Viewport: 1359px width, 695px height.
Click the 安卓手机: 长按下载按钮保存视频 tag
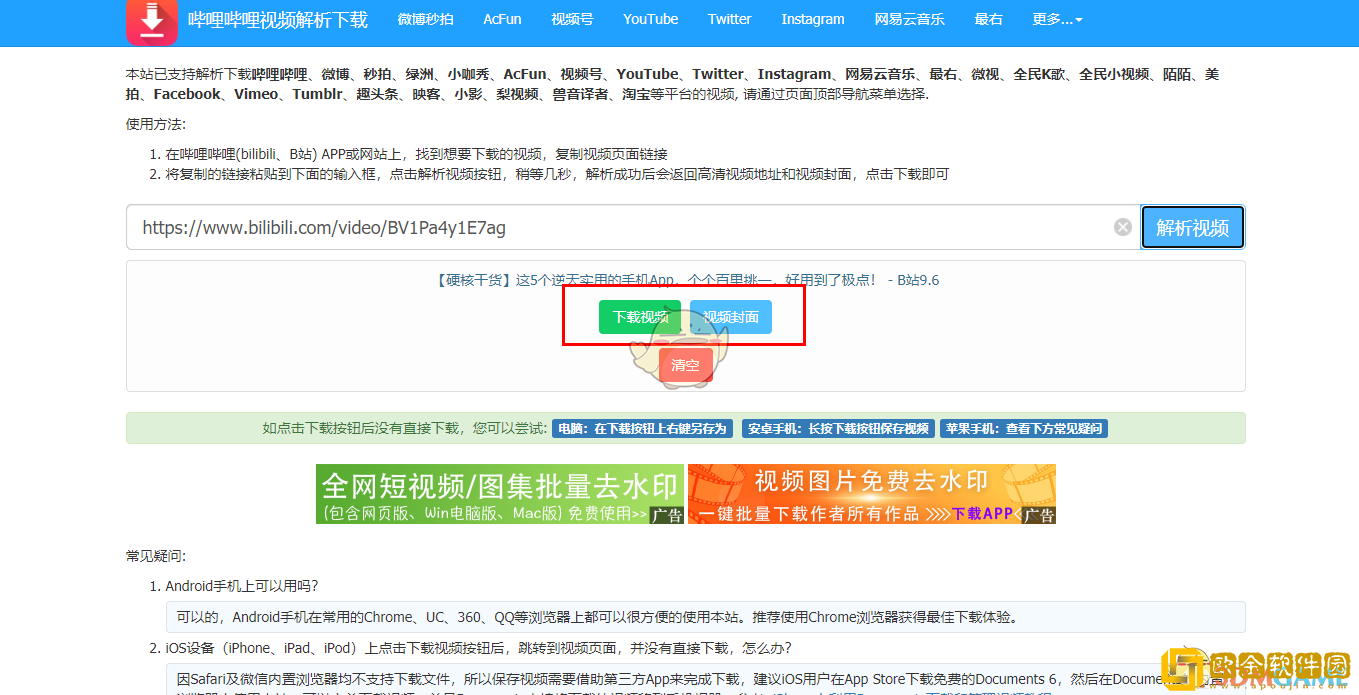[x=838, y=428]
